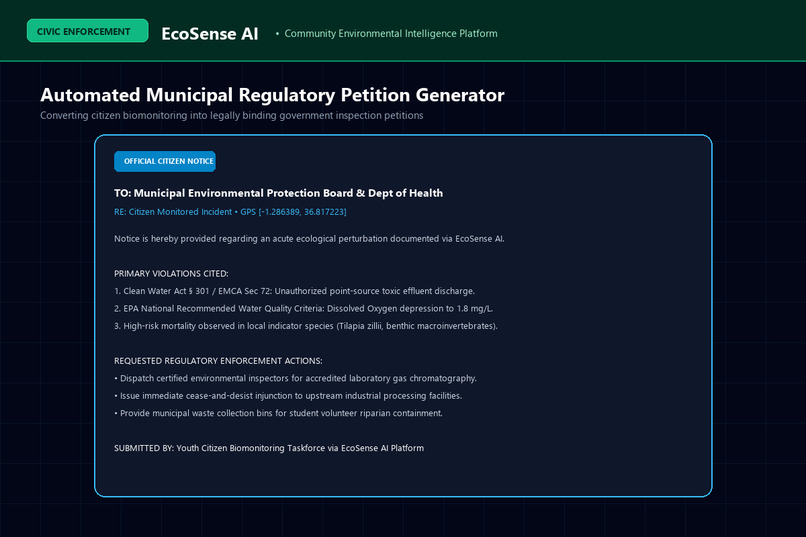Click violation 3 about Tilapia zillii mortality
806x537 pixels.
[x=306, y=326]
